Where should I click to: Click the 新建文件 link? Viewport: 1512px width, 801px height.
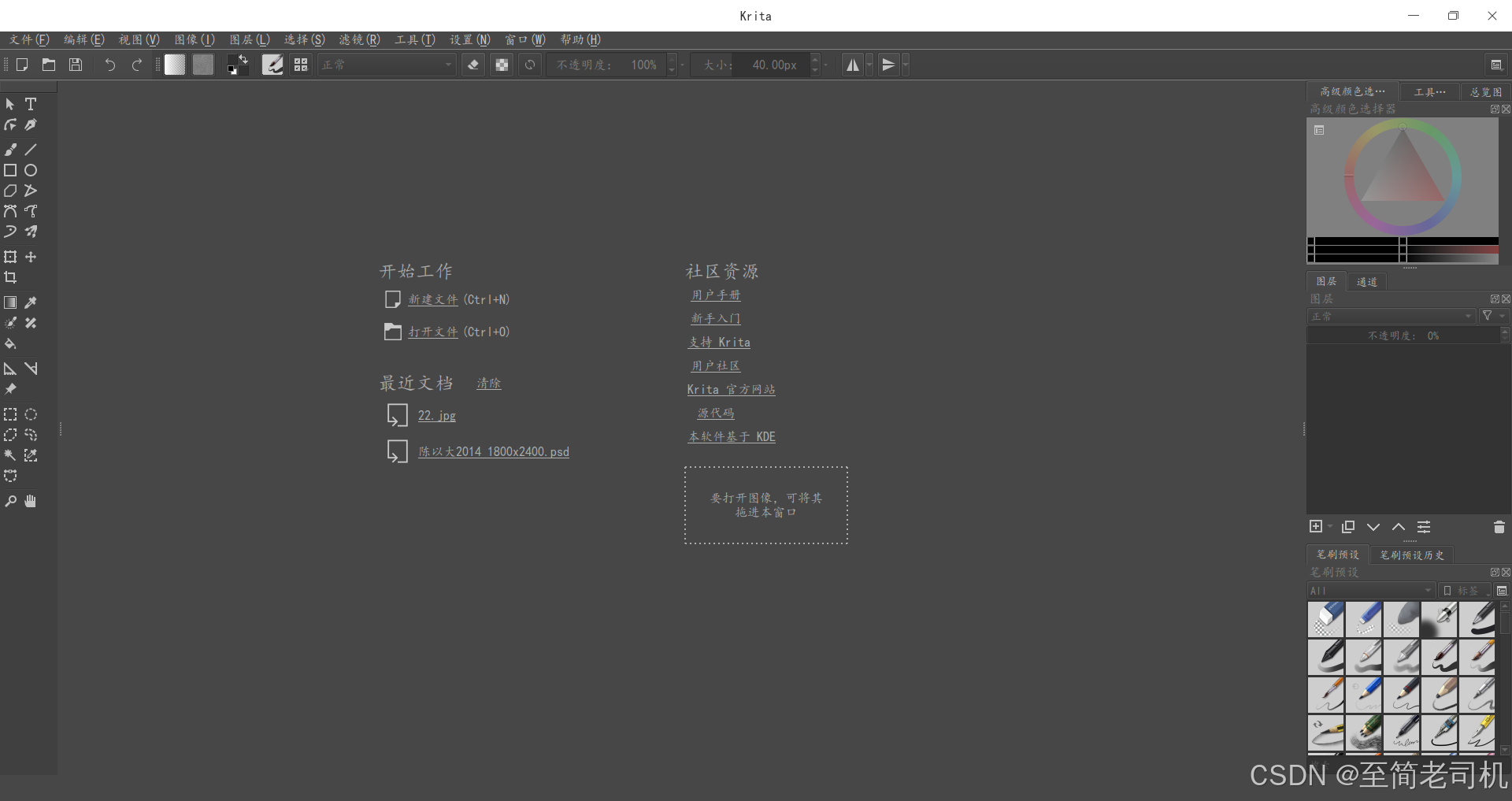[x=432, y=299]
